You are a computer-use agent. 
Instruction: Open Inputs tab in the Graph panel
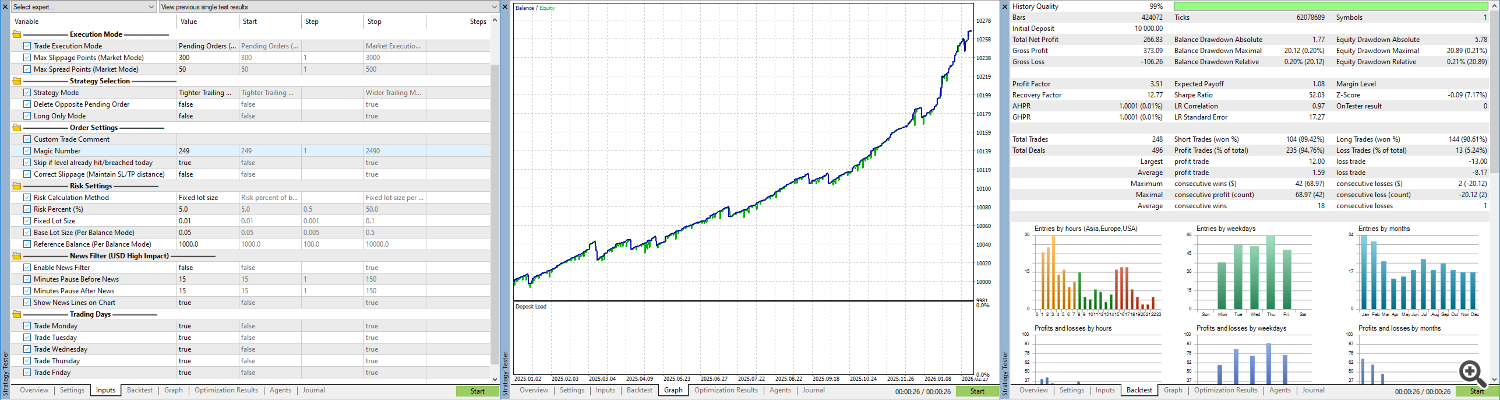coord(605,390)
